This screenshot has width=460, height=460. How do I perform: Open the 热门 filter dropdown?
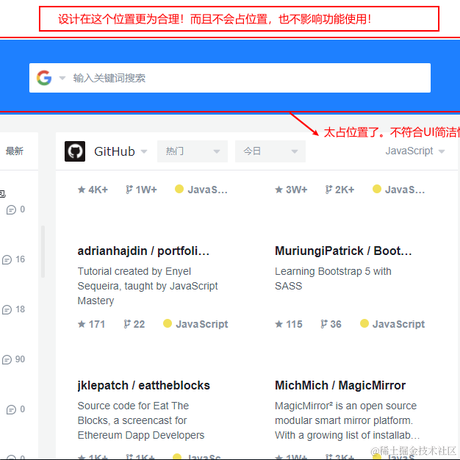point(192,151)
